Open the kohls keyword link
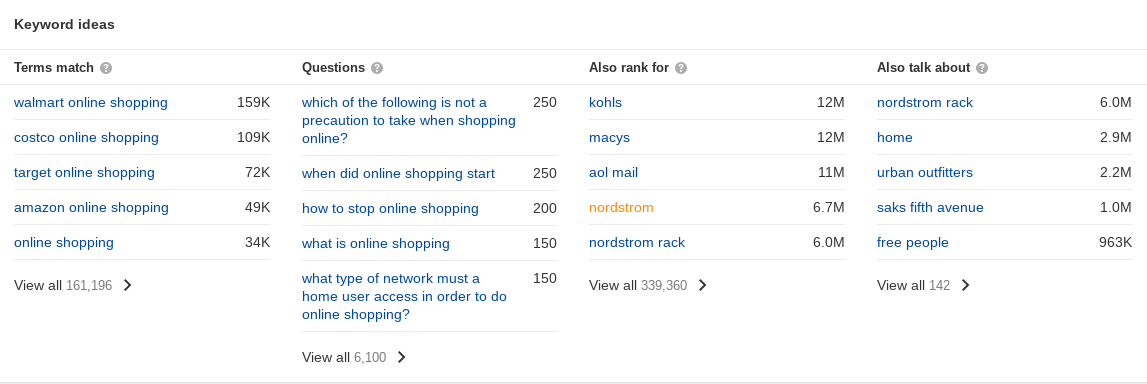Viewport: 1147px width, 384px height. point(606,102)
